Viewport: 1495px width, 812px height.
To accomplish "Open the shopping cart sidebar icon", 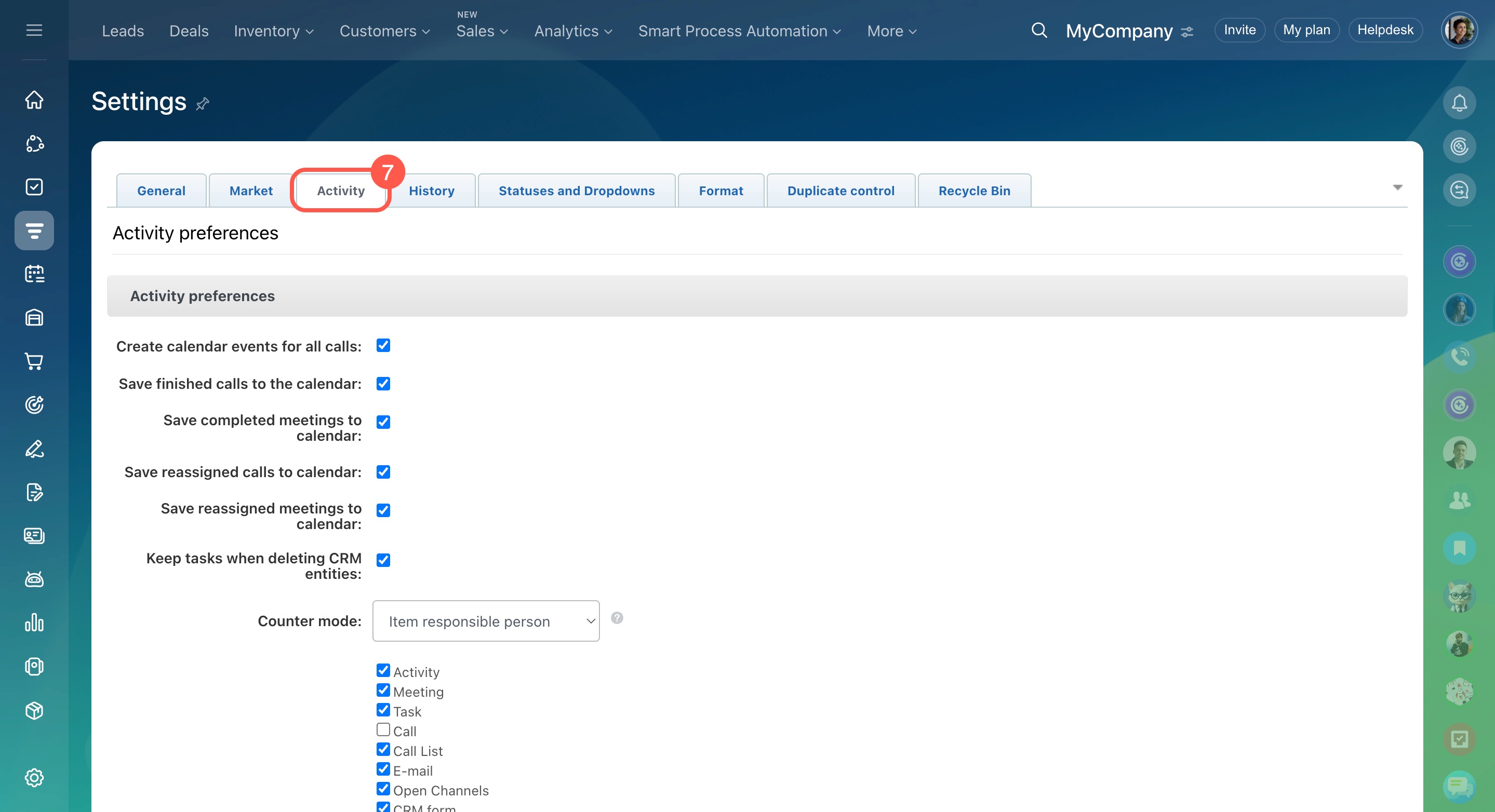I will click(34, 361).
